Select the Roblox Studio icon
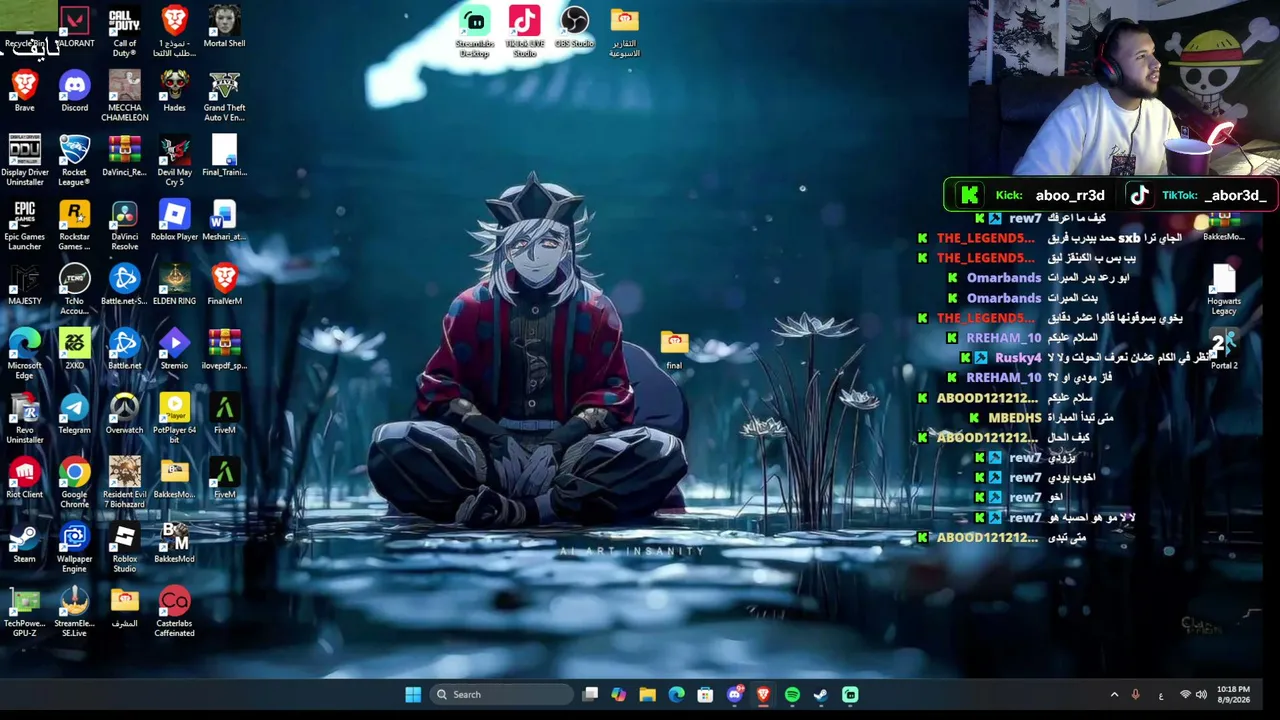This screenshot has width=1280, height=720. [124, 547]
